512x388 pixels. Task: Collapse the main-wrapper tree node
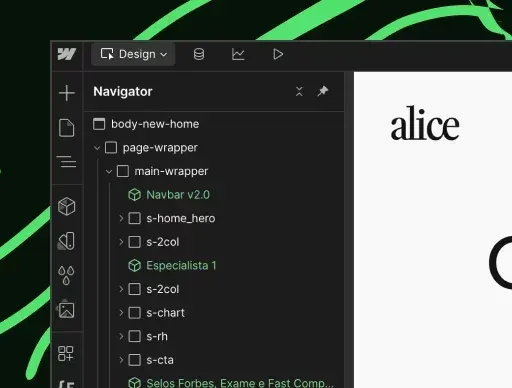tap(109, 171)
